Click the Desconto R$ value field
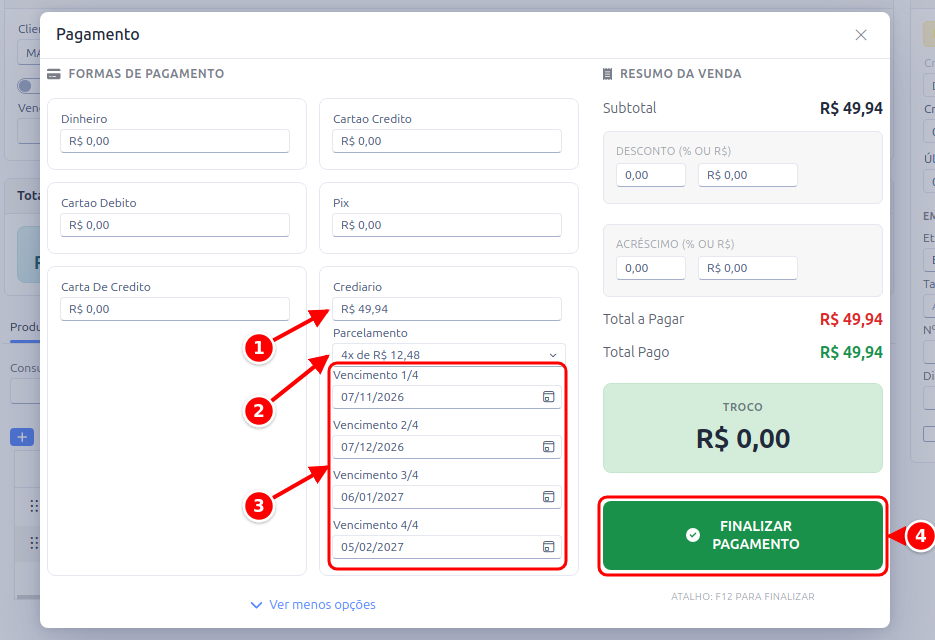935x640 pixels. 748,175
